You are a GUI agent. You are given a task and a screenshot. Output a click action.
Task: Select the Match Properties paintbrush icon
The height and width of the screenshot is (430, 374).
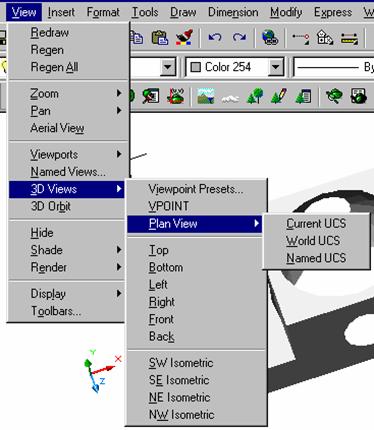[x=184, y=37]
